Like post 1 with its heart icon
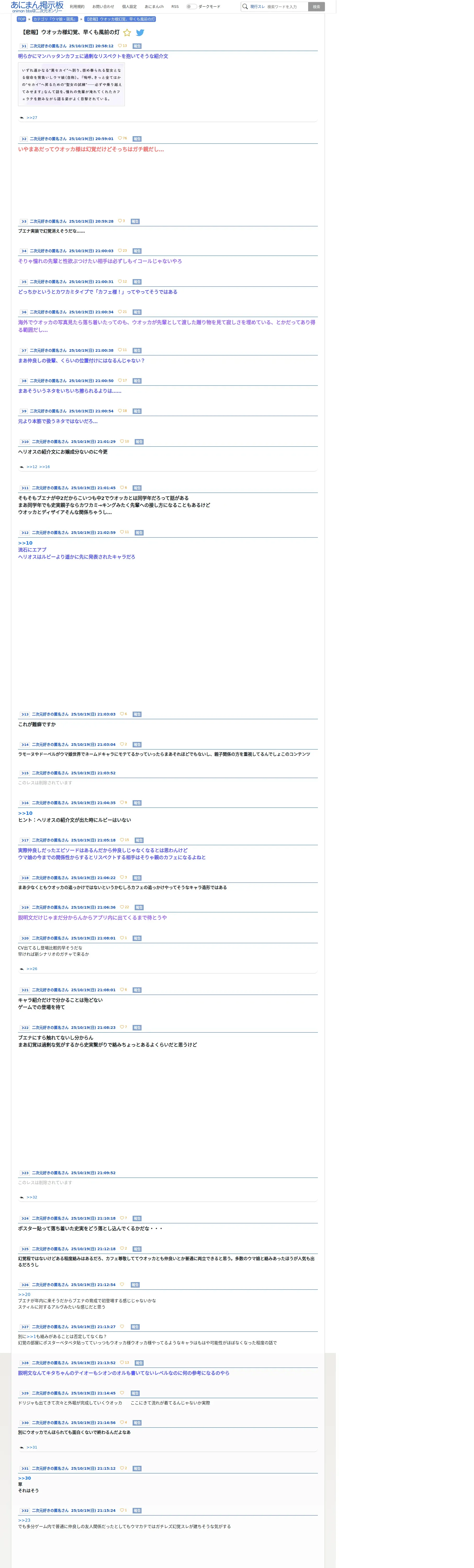474x1568 pixels. click(x=120, y=46)
